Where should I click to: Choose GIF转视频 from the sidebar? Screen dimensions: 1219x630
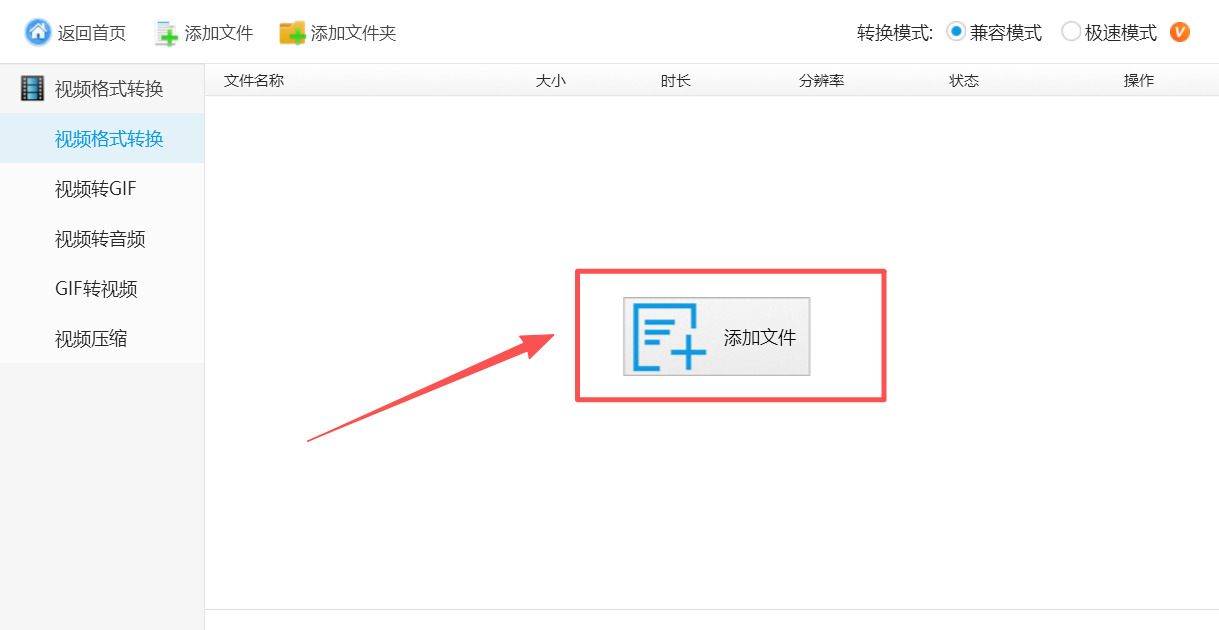(x=102, y=289)
